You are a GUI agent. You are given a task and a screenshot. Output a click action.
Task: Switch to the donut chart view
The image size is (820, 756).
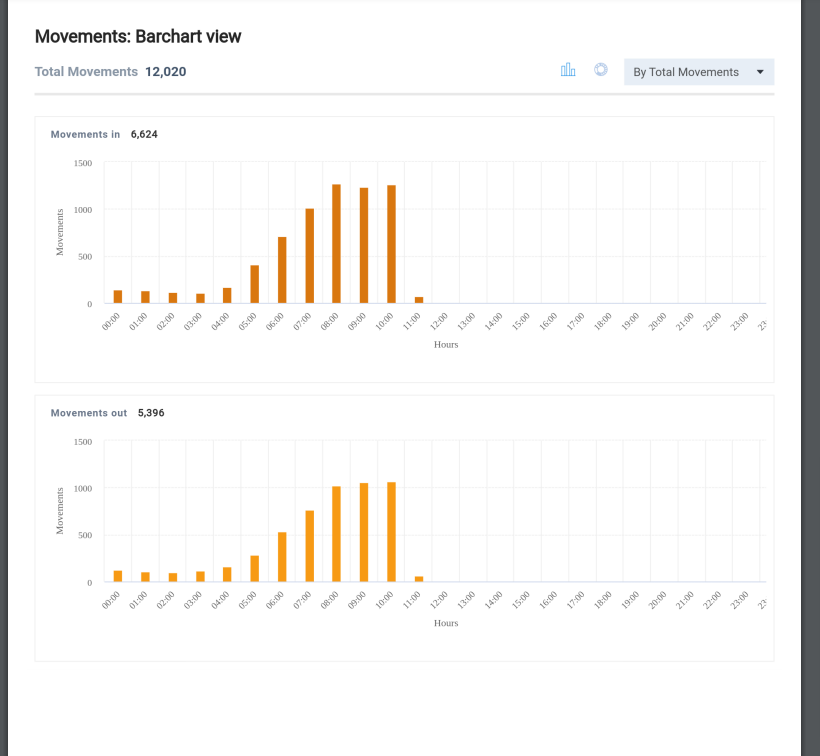pyautogui.click(x=600, y=70)
